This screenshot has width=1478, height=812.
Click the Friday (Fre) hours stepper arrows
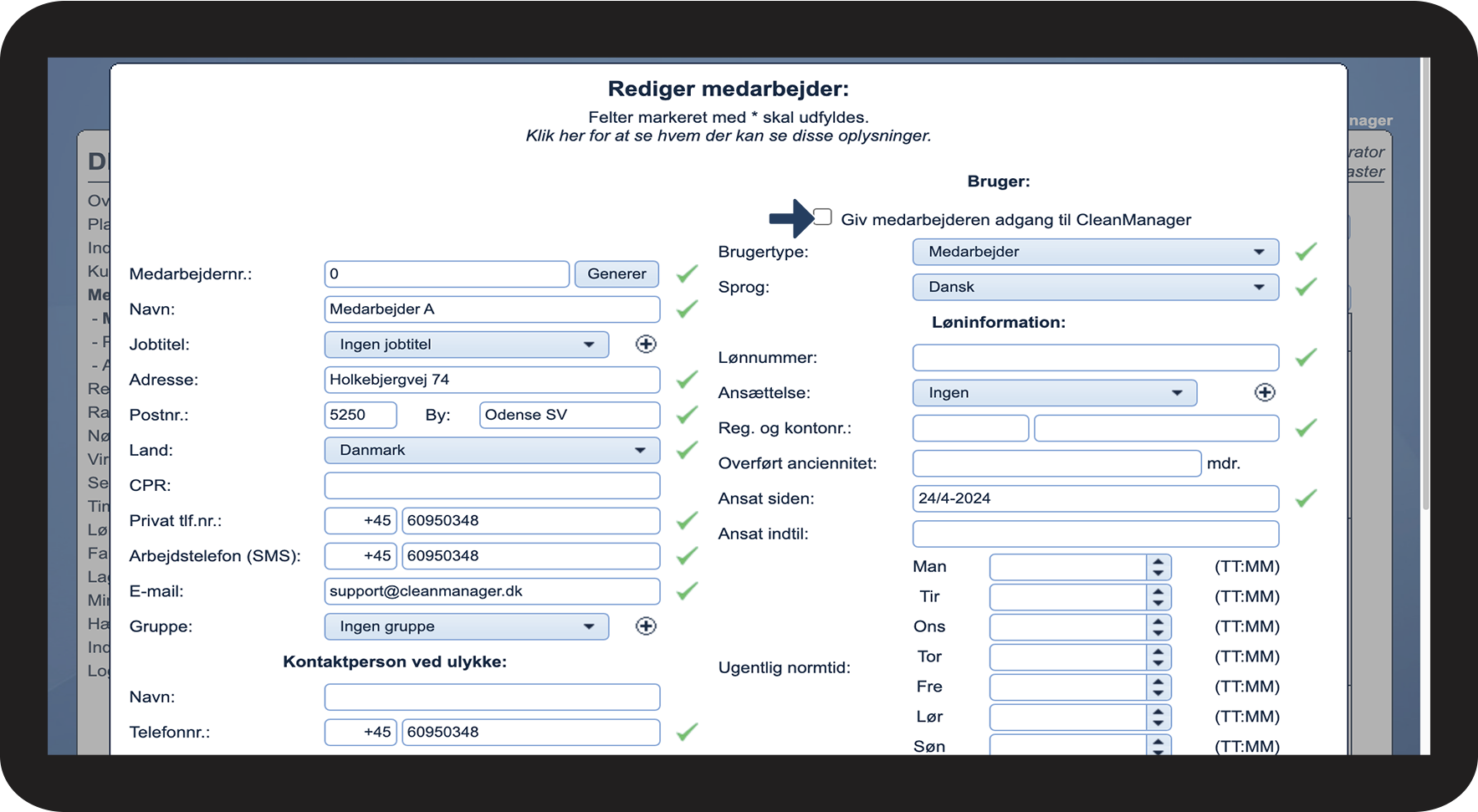click(1158, 687)
